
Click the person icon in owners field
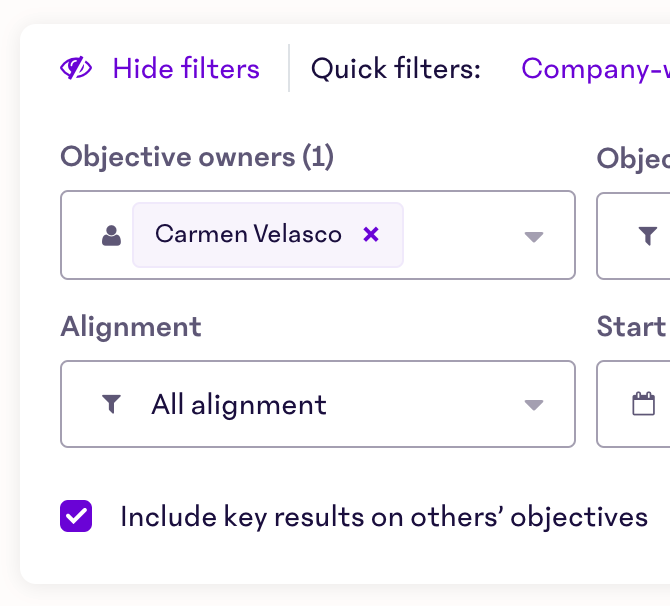click(111, 236)
